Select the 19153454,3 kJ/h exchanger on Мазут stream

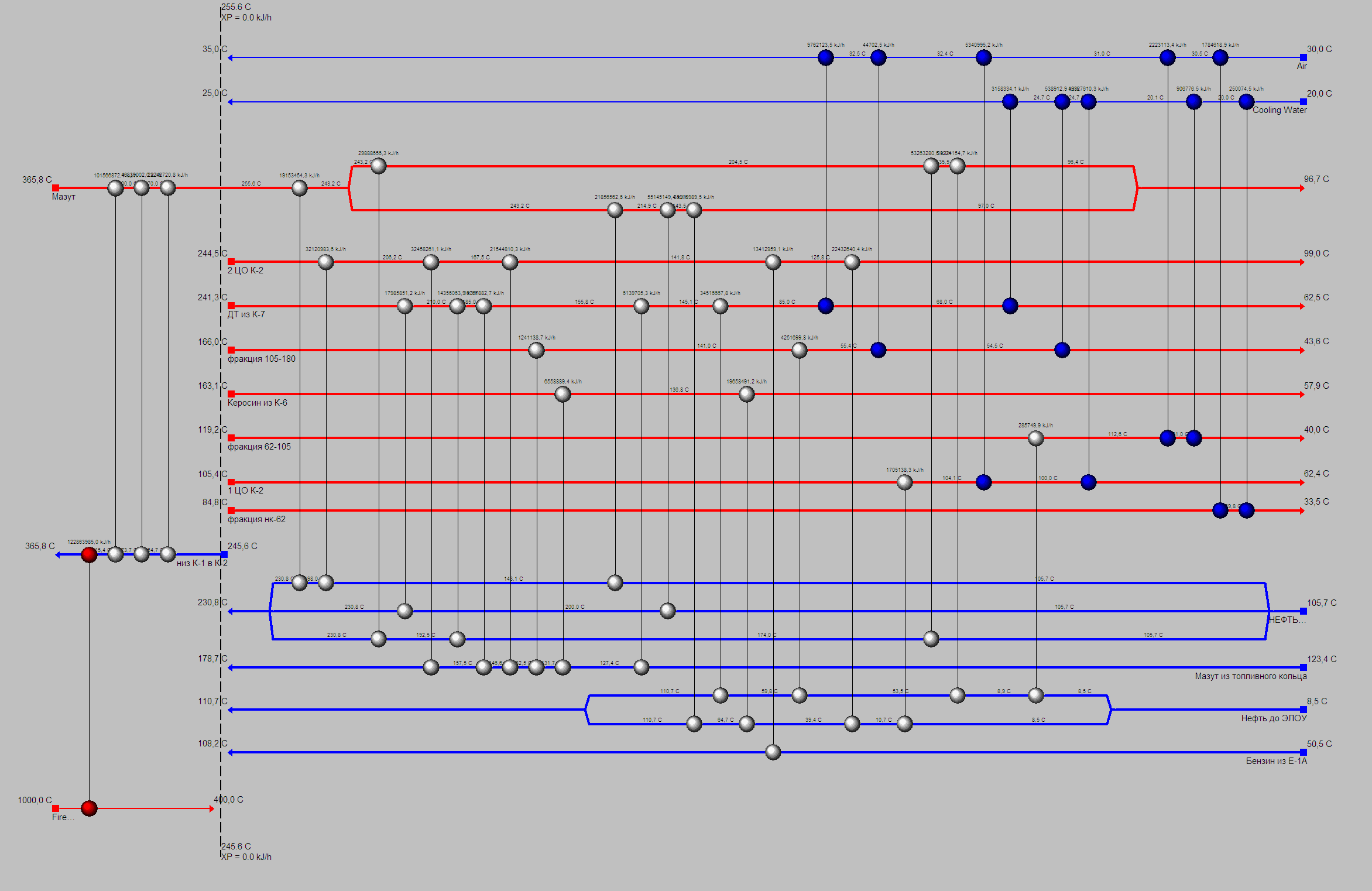[299, 188]
